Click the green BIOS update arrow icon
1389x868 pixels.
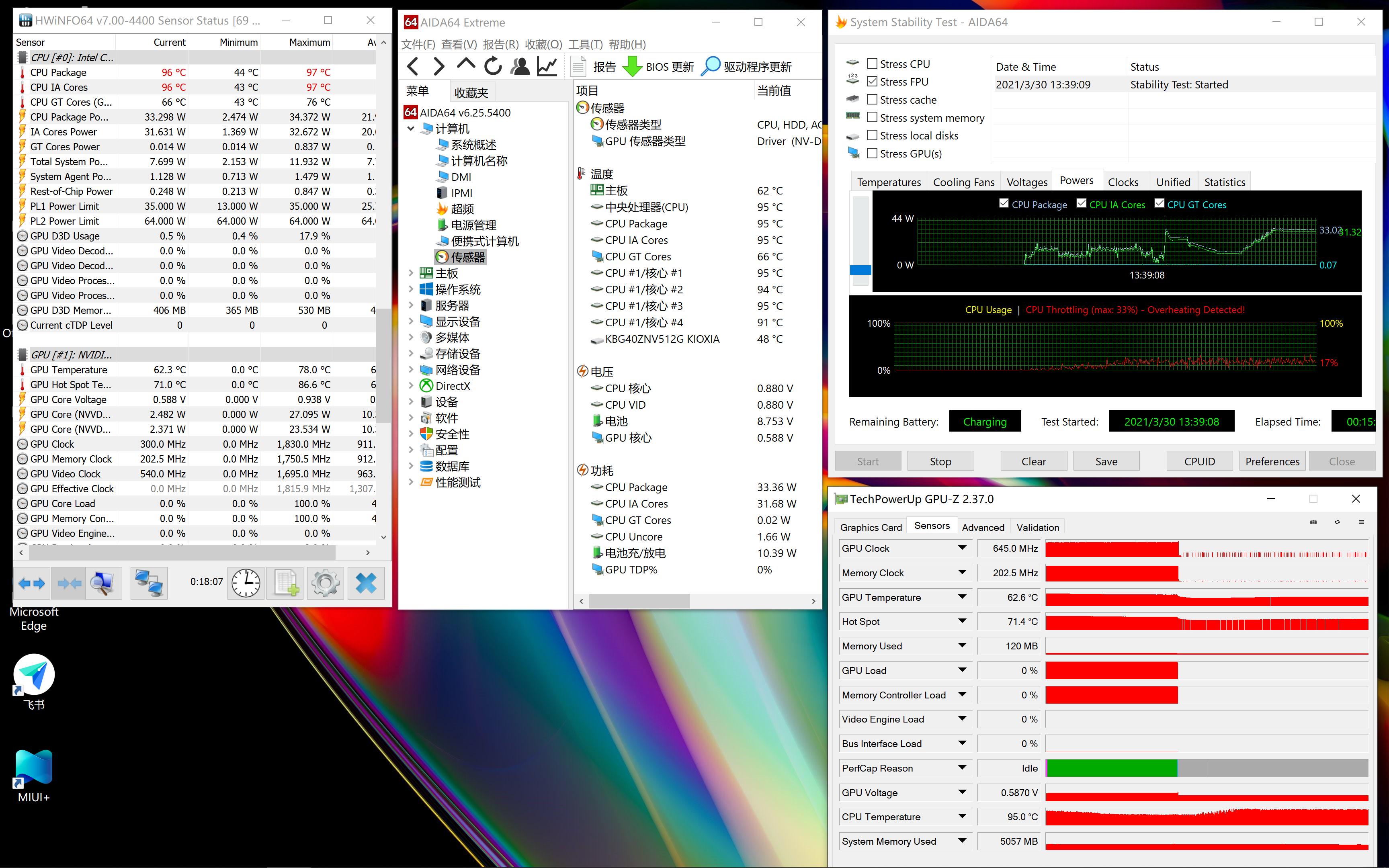click(632, 67)
